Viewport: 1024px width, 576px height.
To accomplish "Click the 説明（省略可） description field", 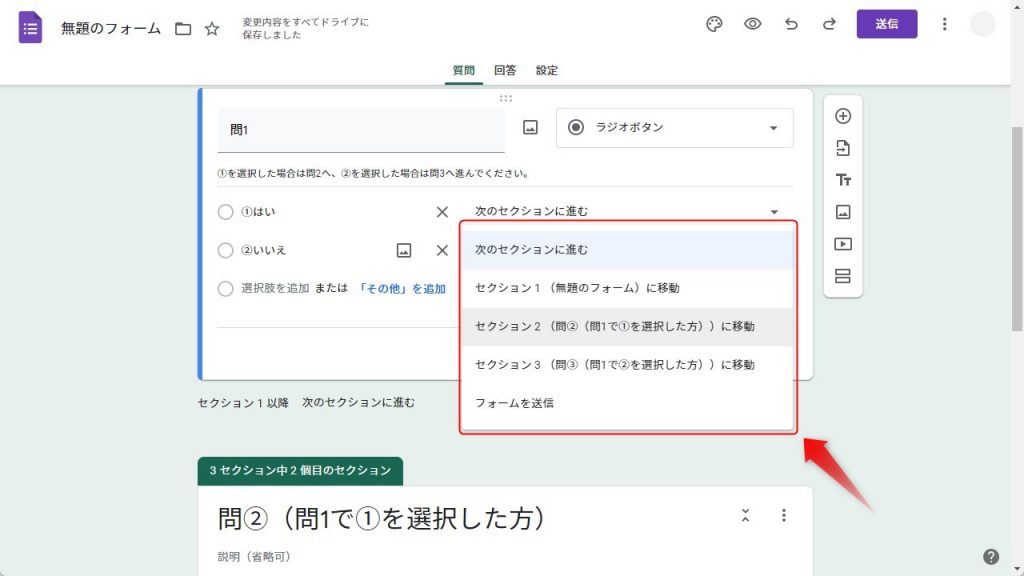I will pyautogui.click(x=255, y=557).
